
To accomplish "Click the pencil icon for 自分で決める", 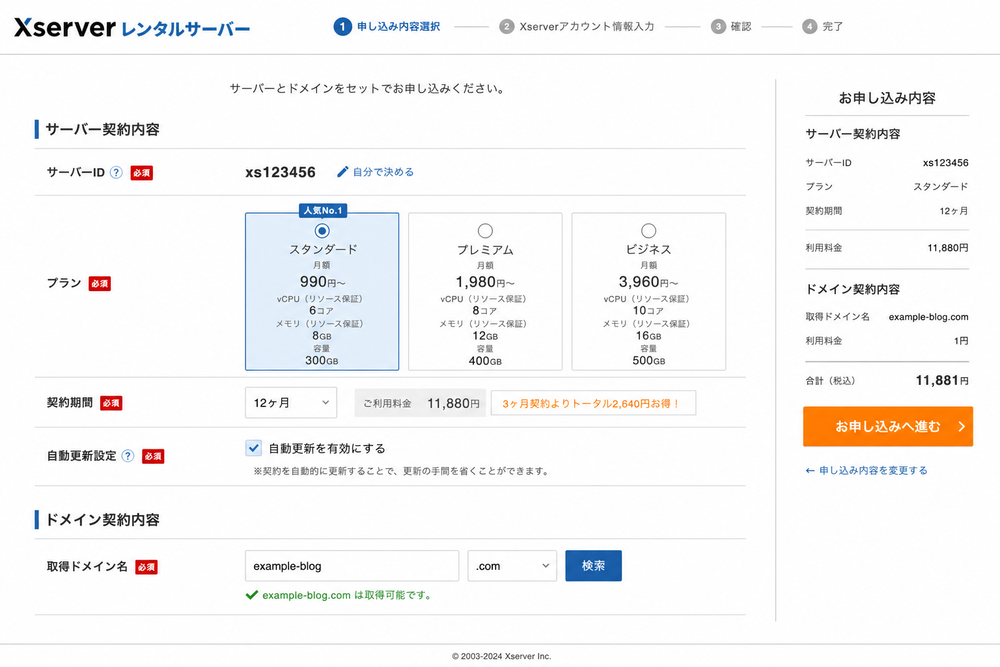I will coord(342,172).
